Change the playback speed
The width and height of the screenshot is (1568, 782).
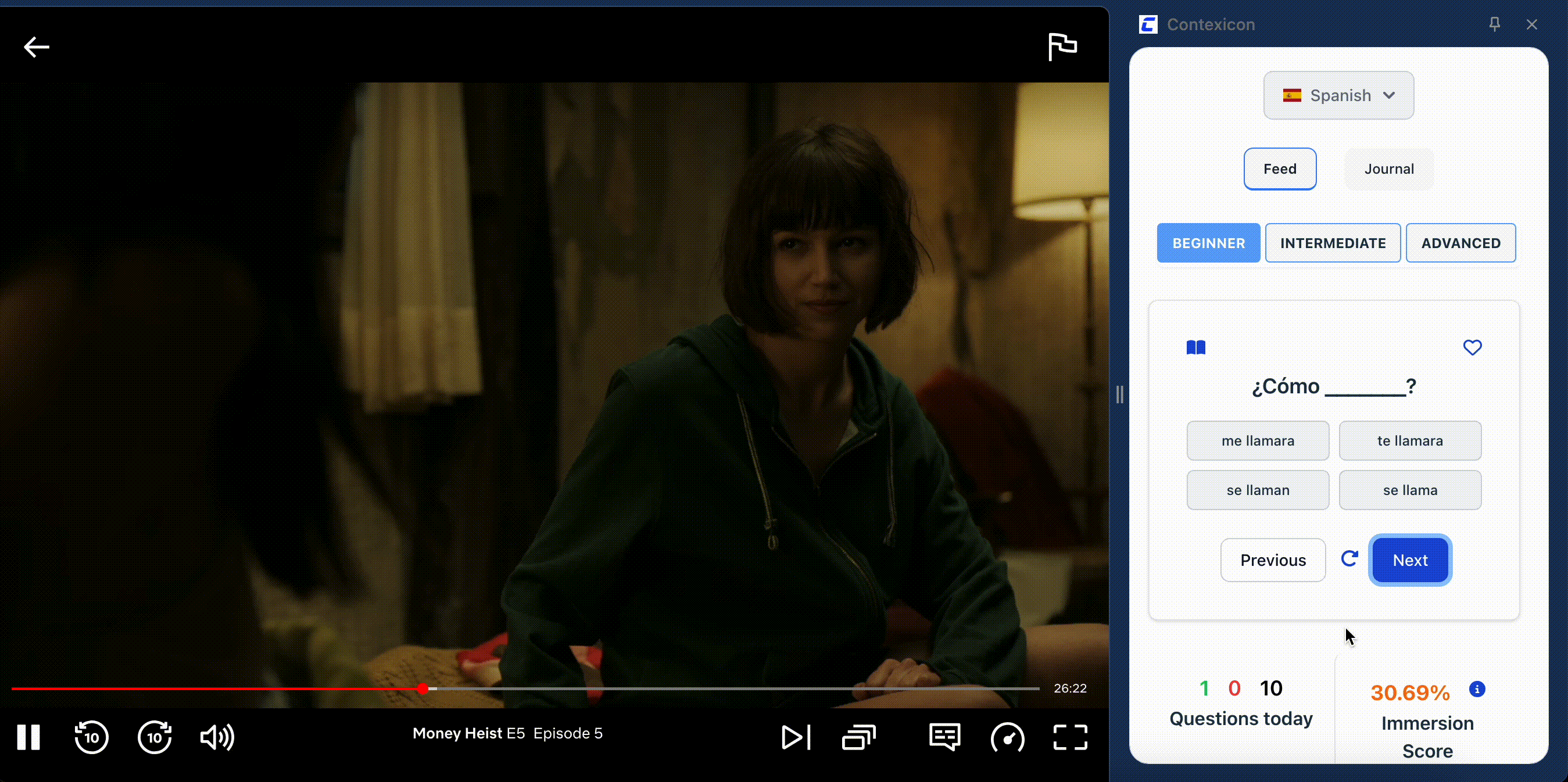coord(1007,737)
